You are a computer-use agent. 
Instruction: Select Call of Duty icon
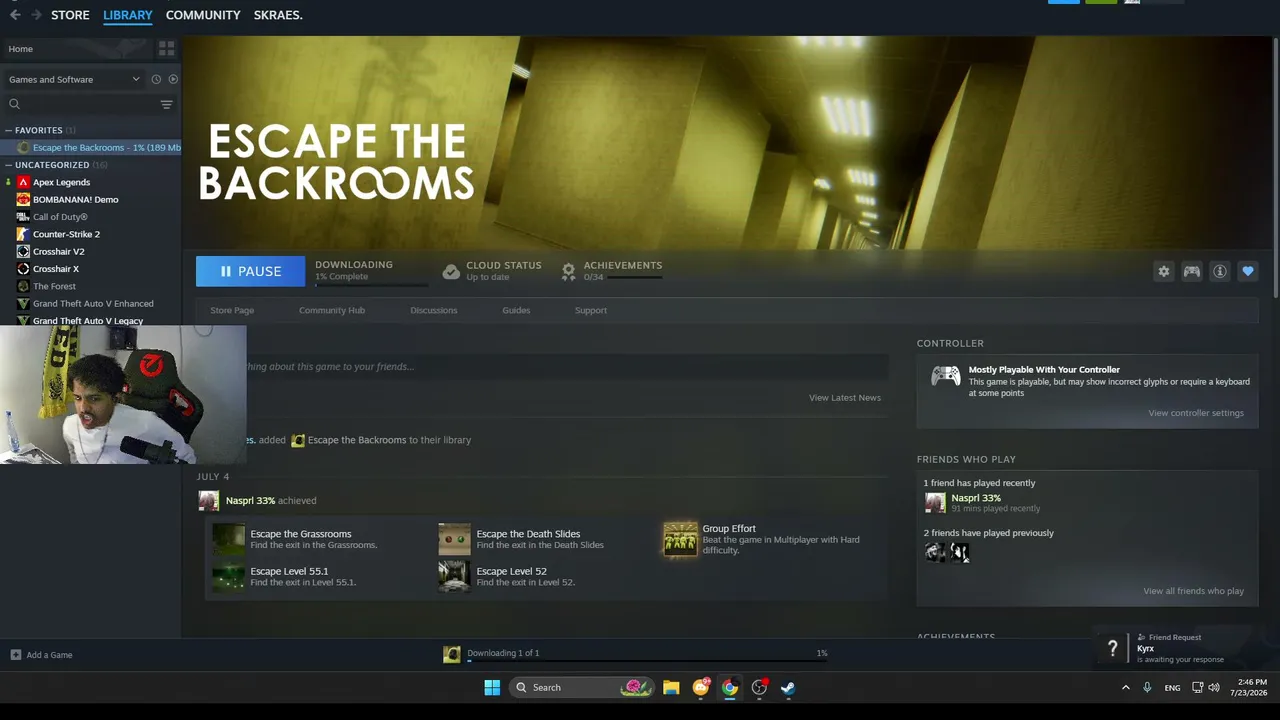coord(23,217)
